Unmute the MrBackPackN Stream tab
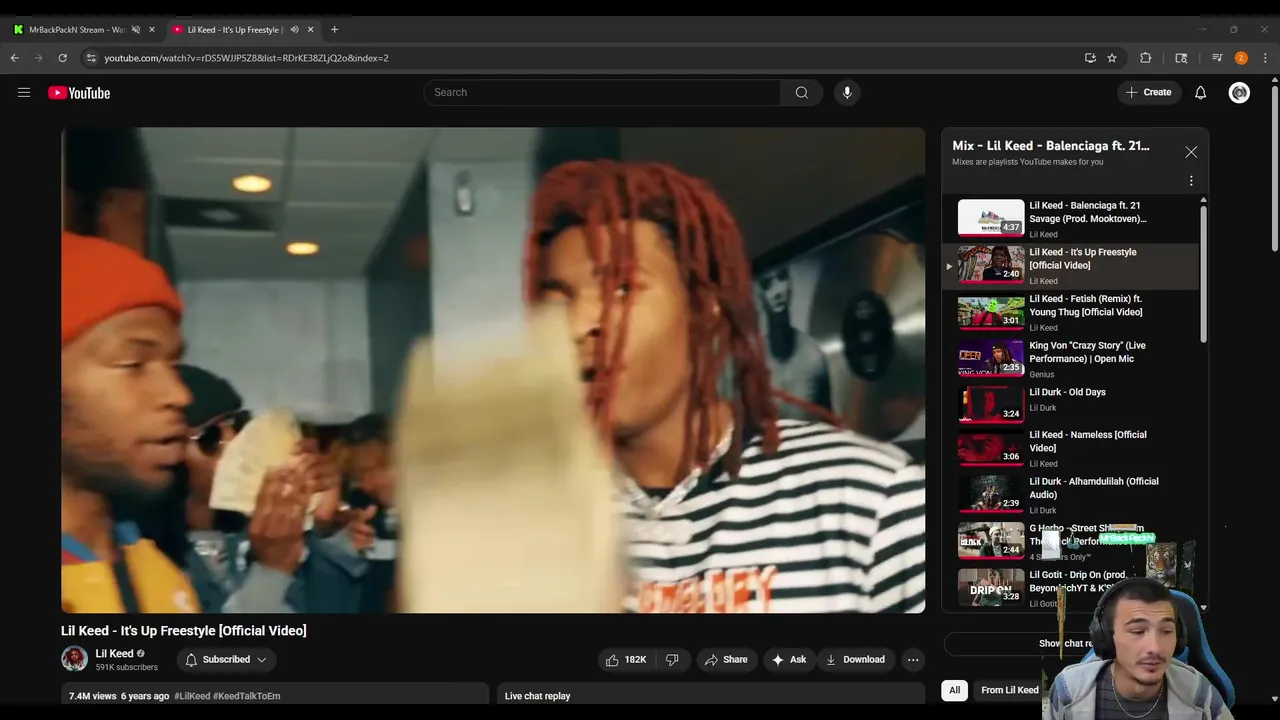 coord(136,30)
